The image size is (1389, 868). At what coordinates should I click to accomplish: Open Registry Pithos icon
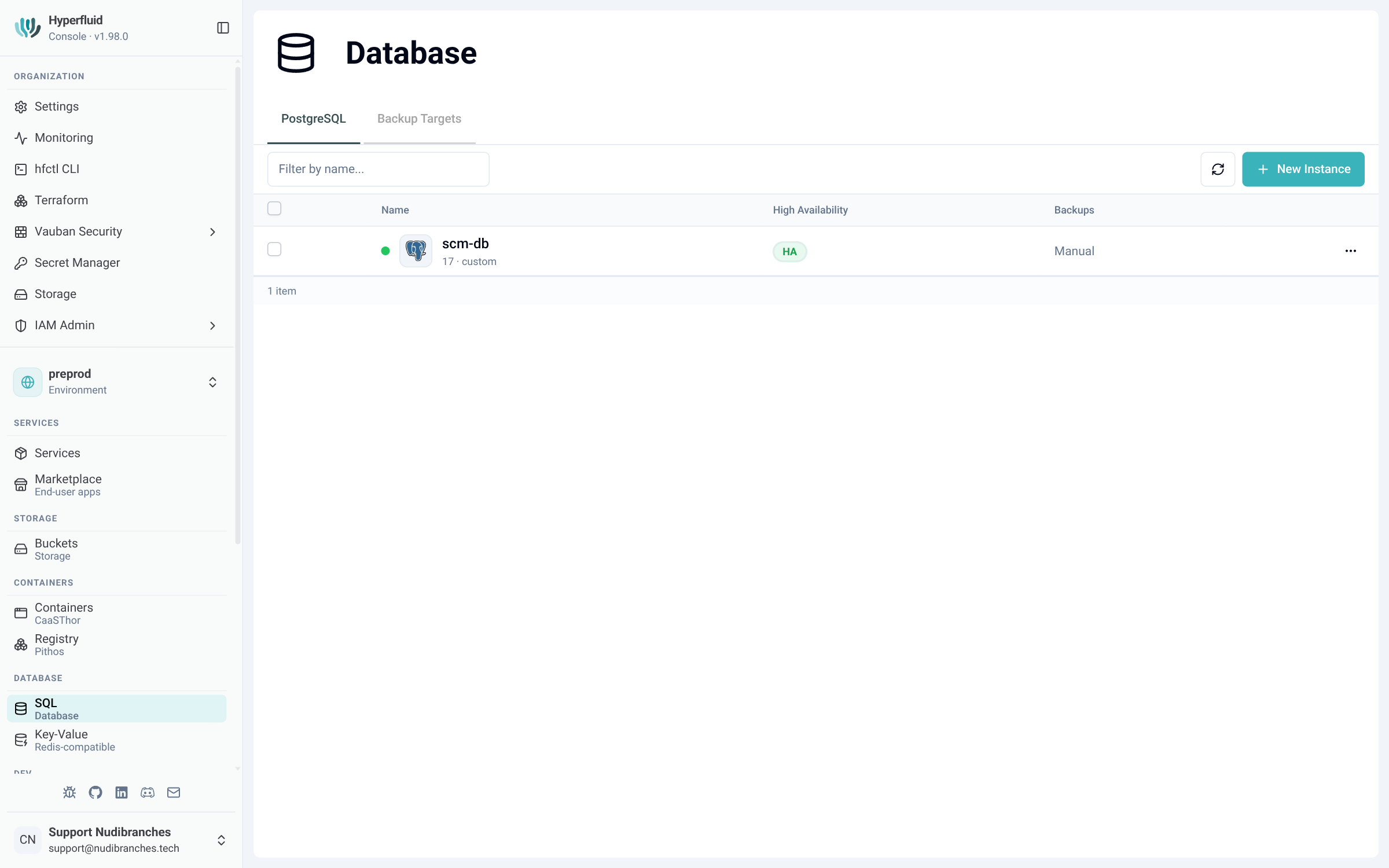21,645
